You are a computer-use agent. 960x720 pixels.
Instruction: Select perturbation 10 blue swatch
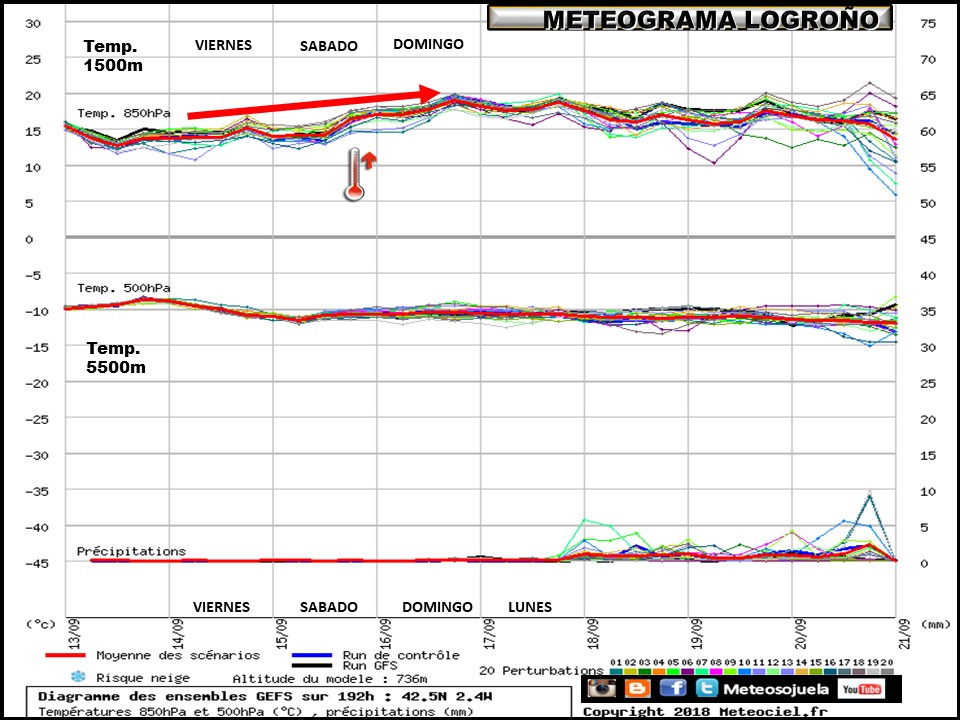coord(744,672)
